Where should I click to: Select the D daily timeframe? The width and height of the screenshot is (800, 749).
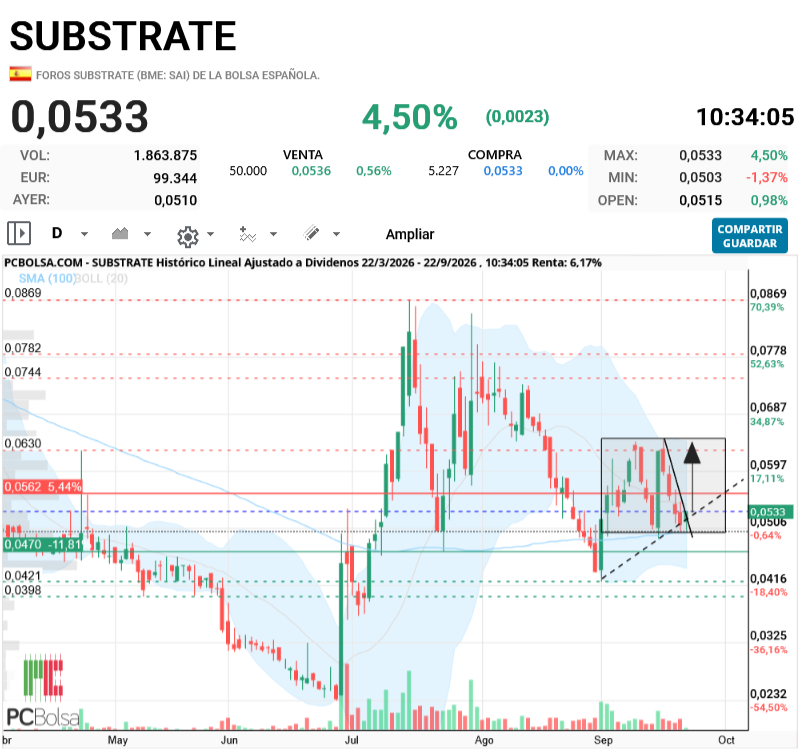click(57, 233)
